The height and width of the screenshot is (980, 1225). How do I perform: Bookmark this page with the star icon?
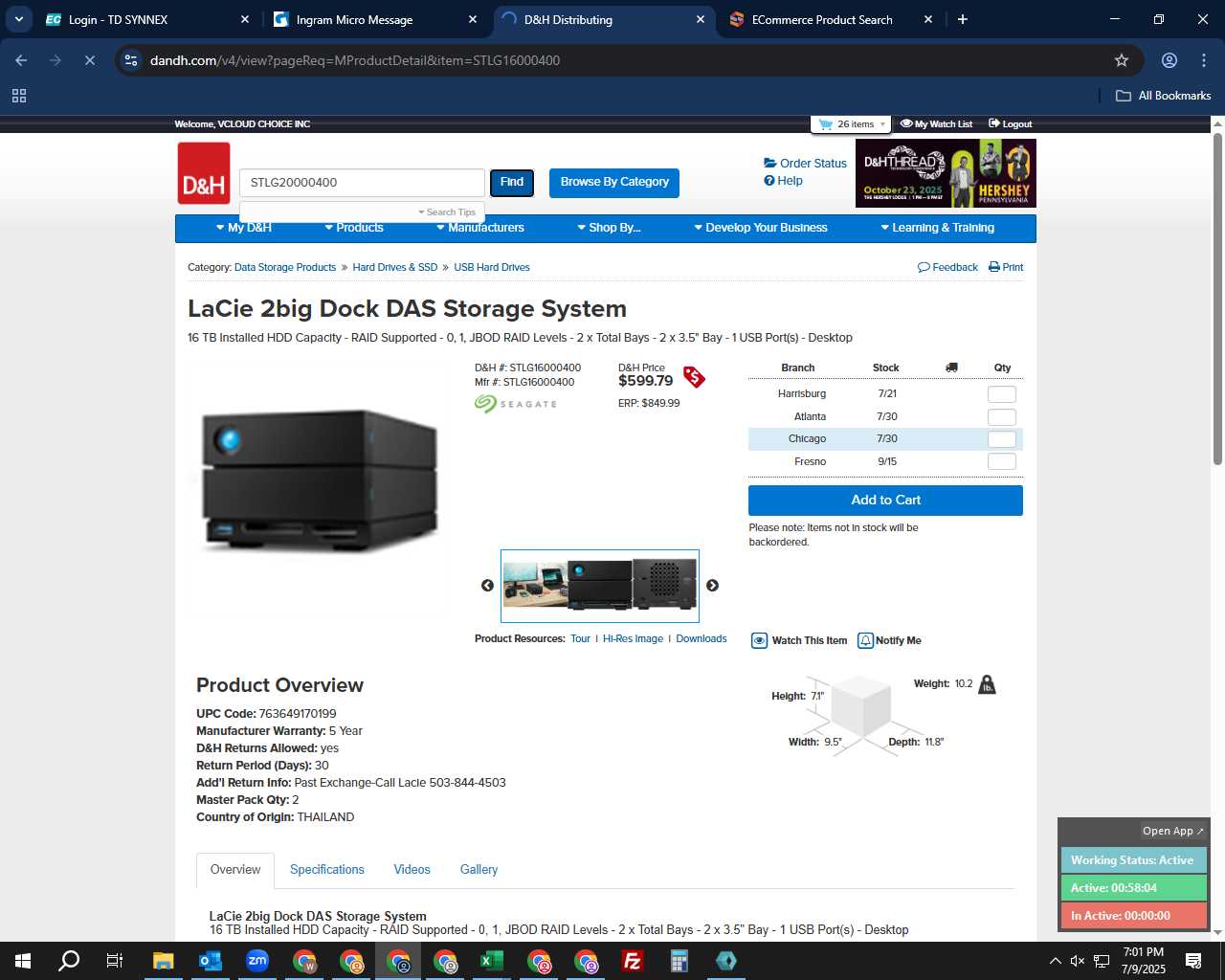[x=1122, y=60]
